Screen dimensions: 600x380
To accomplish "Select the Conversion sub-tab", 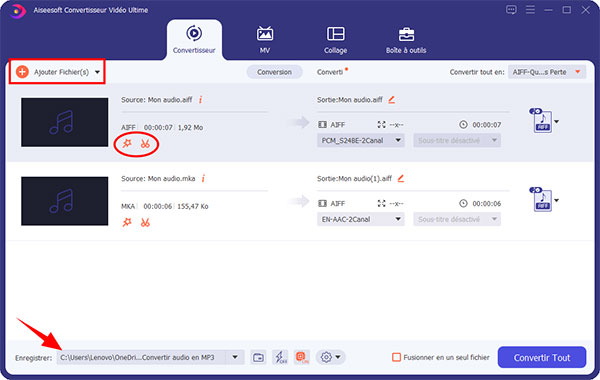I will point(274,72).
